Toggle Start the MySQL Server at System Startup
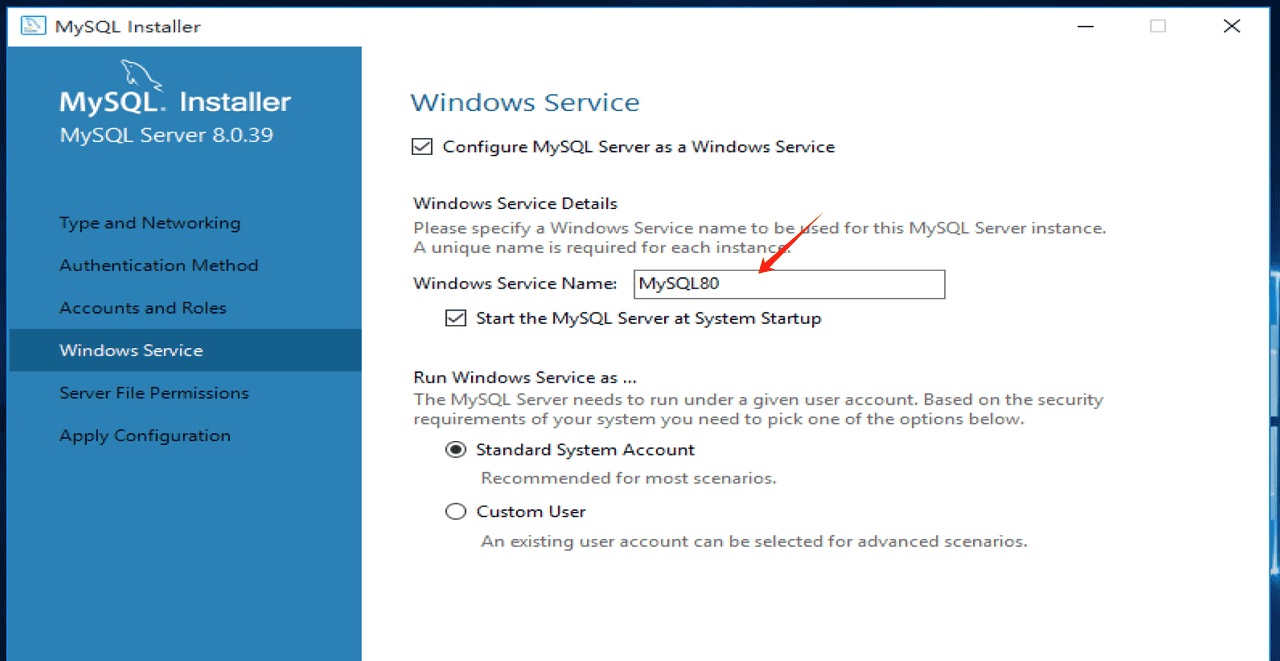 pos(456,319)
